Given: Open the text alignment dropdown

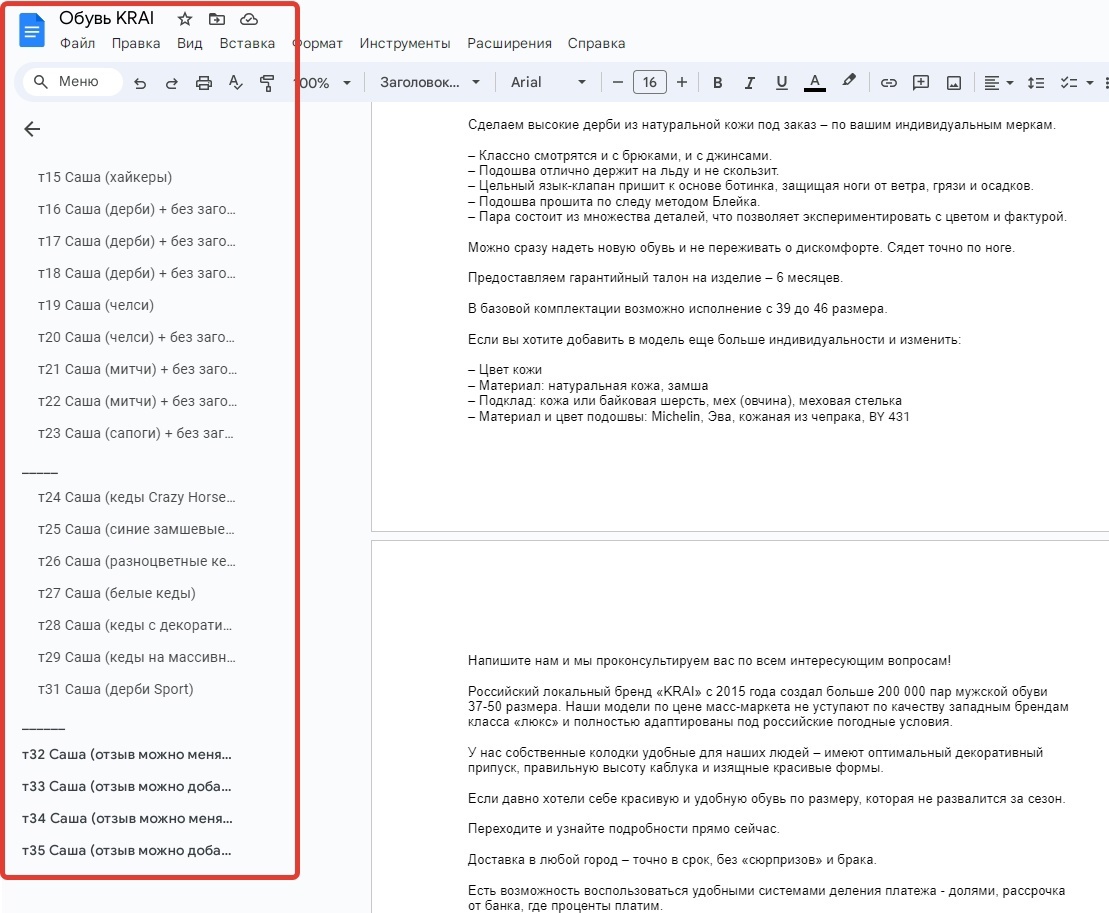Looking at the screenshot, I should tap(999, 83).
